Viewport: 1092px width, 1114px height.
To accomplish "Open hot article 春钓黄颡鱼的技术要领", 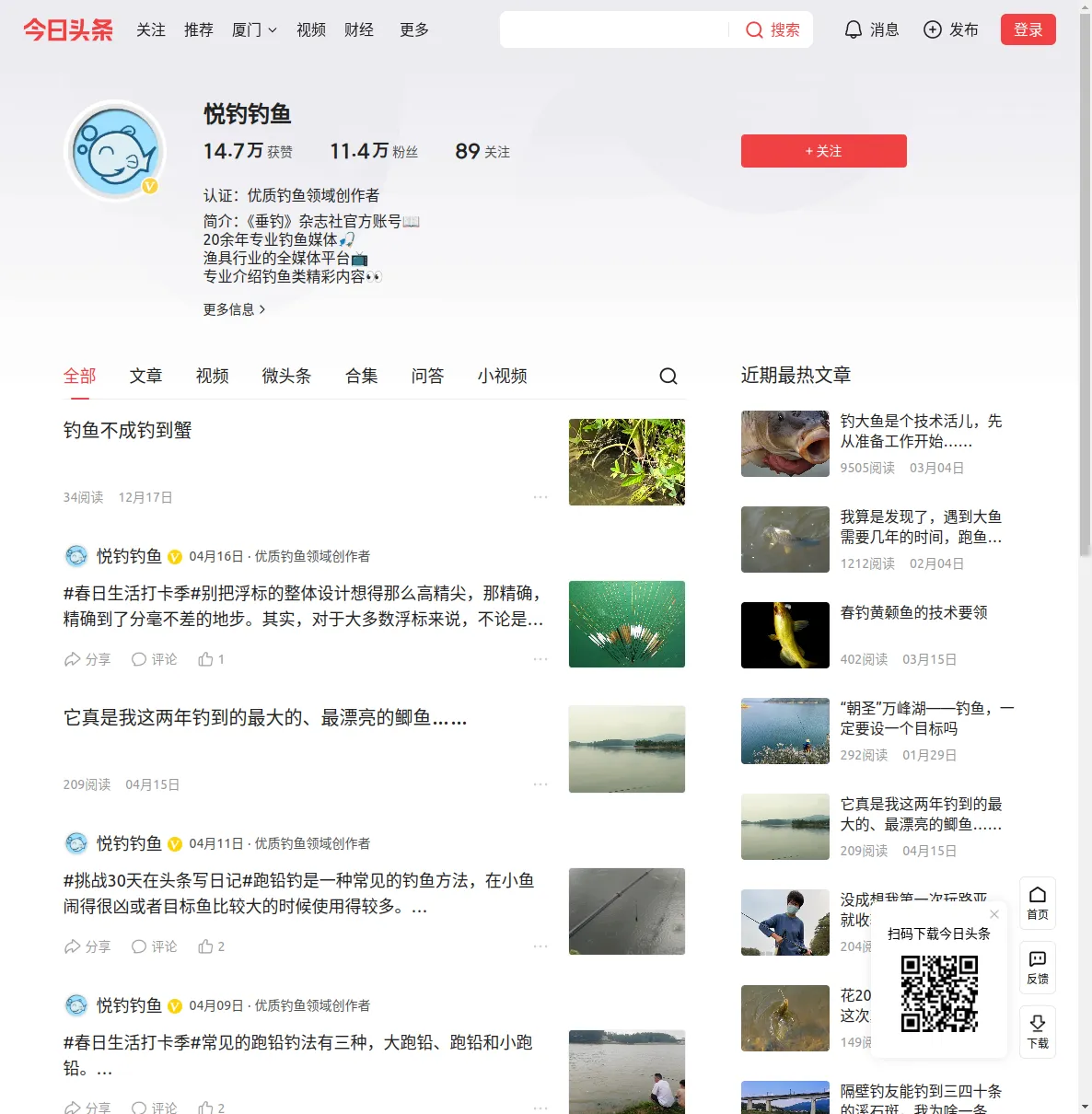I will pyautogui.click(x=914, y=612).
